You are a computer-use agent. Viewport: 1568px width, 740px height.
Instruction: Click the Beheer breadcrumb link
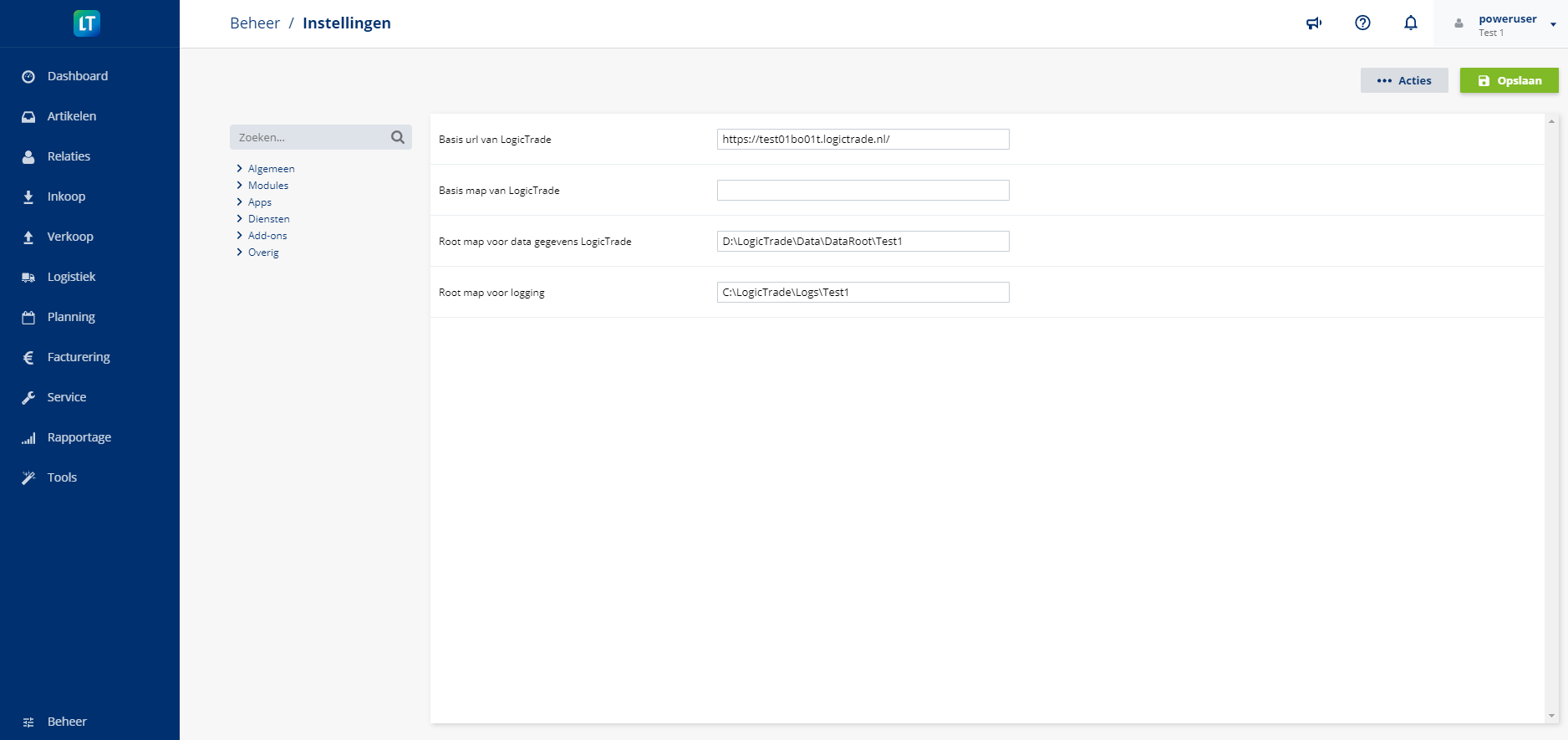click(x=255, y=23)
